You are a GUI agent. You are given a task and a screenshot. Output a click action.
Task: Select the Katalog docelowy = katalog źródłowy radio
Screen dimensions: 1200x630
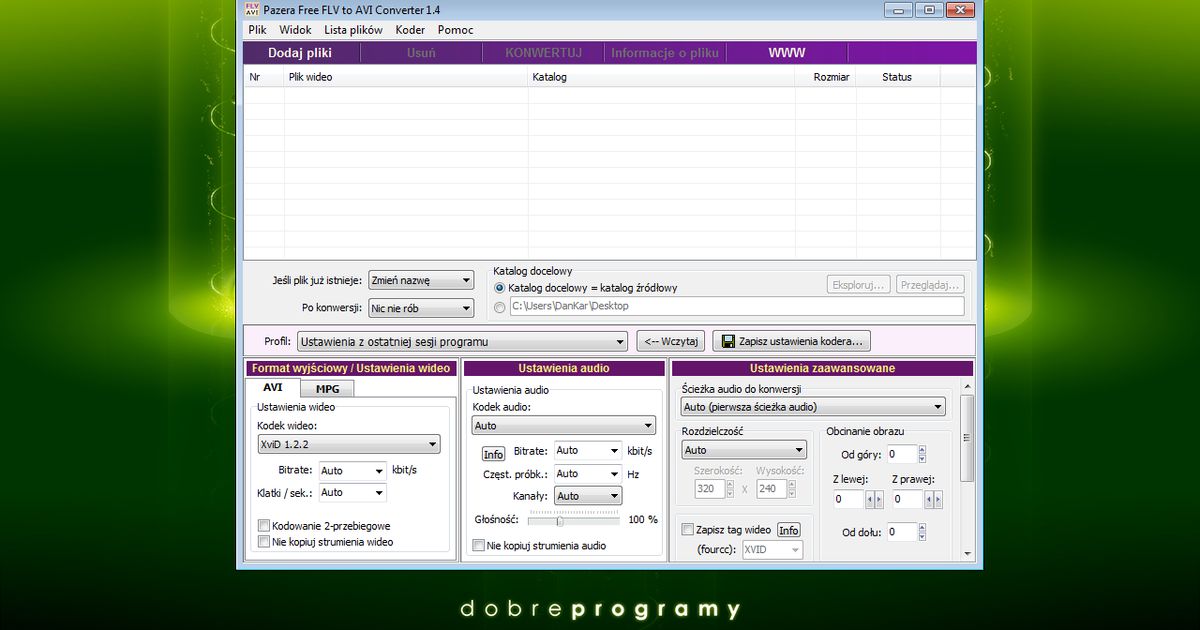tap(500, 288)
